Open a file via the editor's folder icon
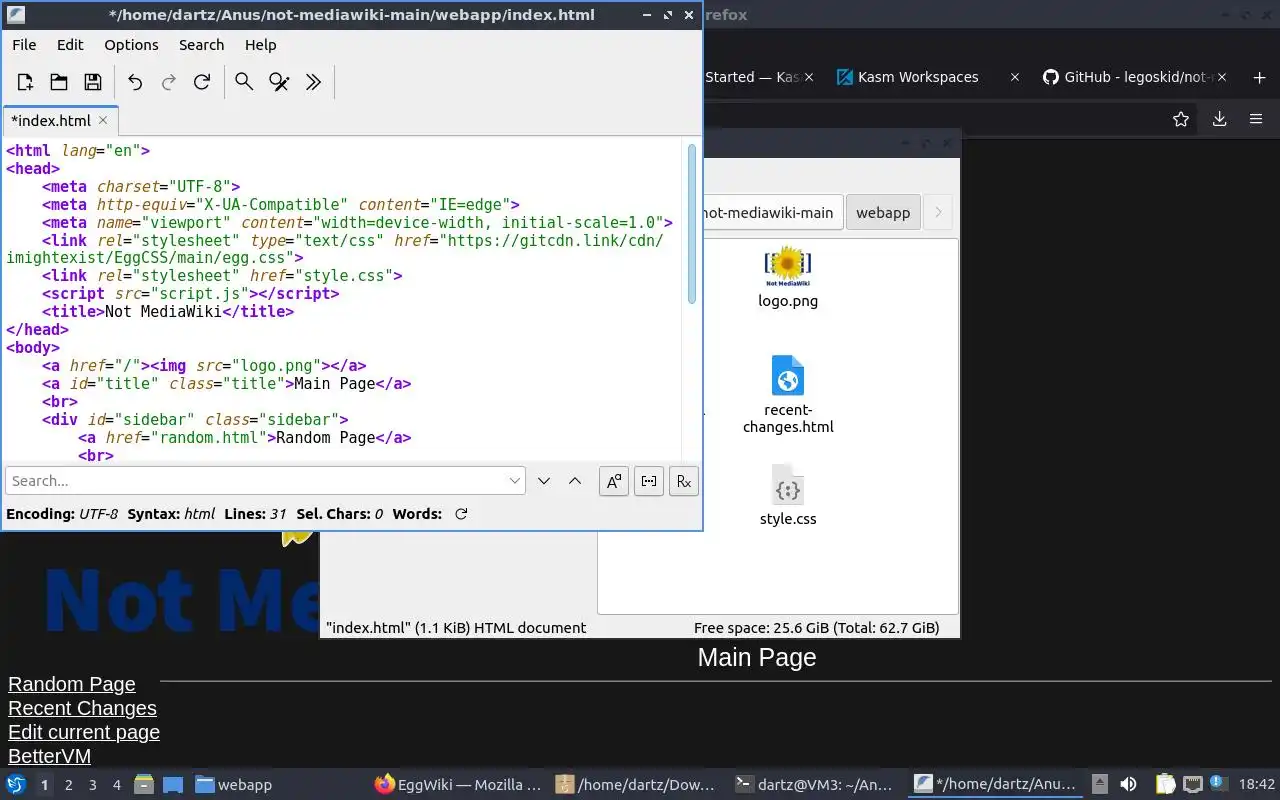Screen dimensions: 1280x800 click(x=59, y=82)
